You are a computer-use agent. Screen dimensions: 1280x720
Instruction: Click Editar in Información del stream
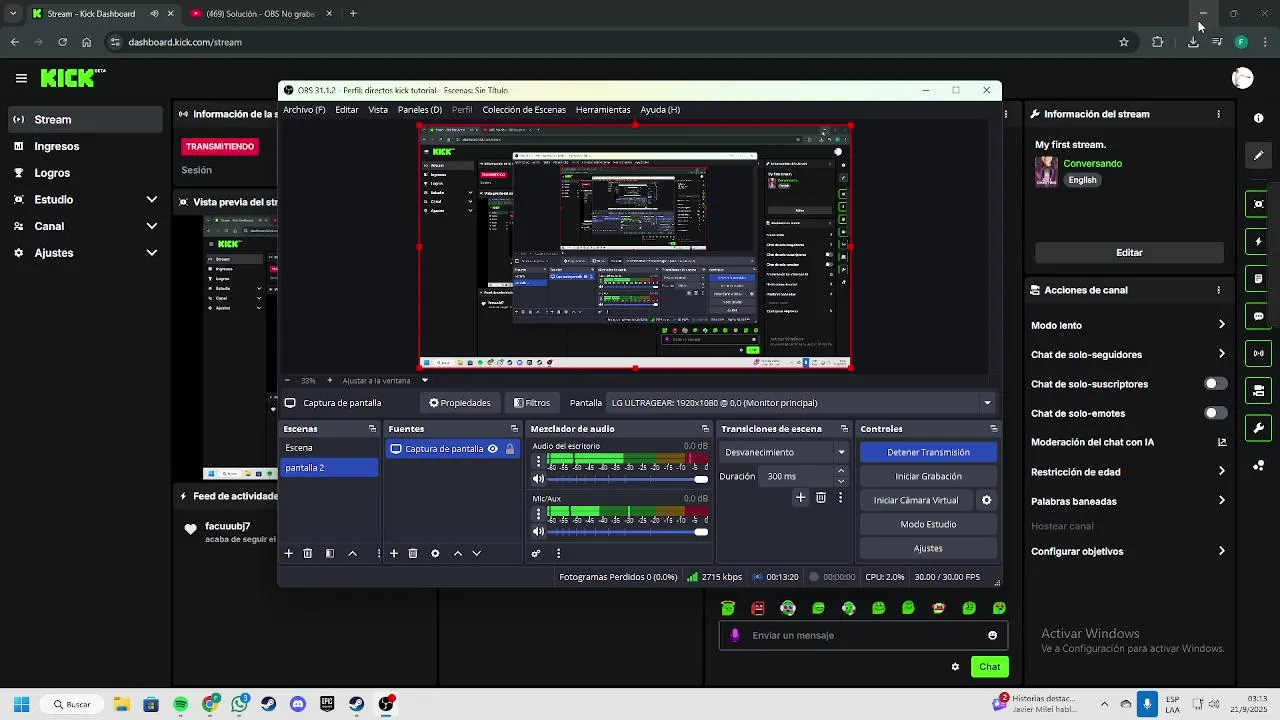click(1129, 252)
